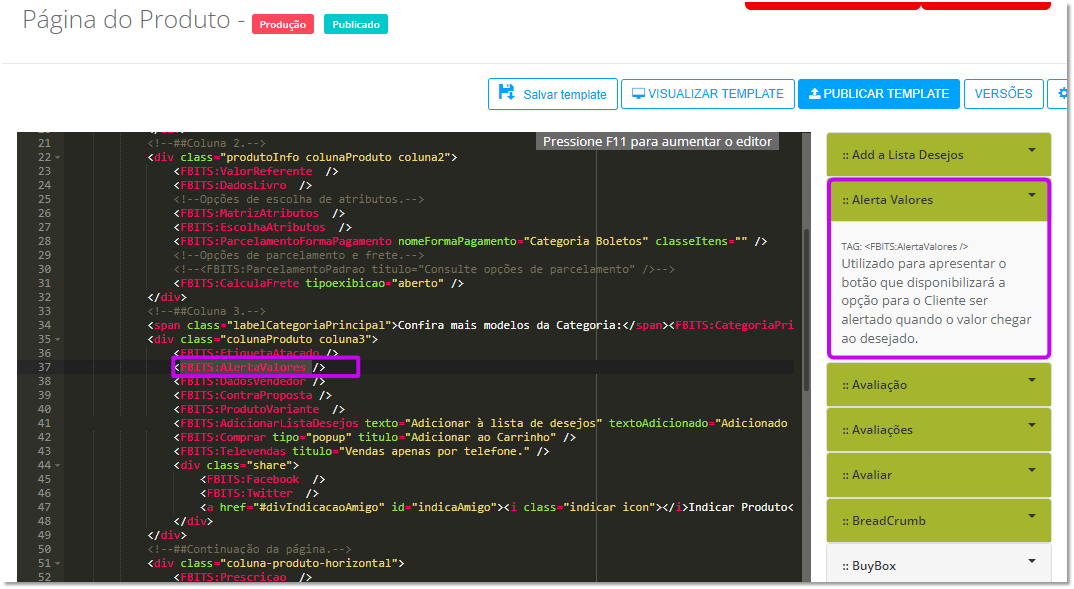Click the commented FBITS:ParcelamentoPadrao line
1074x589 pixels.
pos(425,269)
